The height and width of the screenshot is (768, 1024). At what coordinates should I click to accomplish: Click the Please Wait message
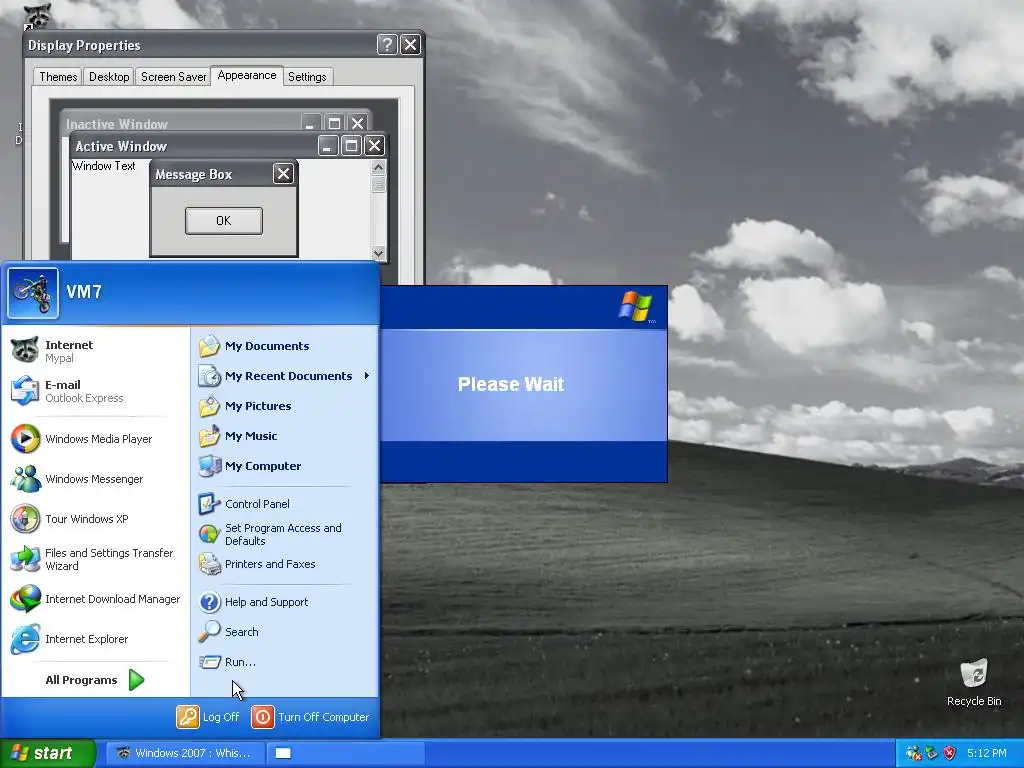[x=511, y=384]
